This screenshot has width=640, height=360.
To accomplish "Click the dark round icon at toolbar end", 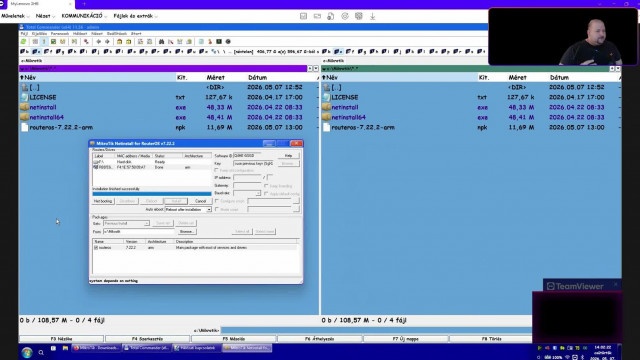I will pos(228,42).
